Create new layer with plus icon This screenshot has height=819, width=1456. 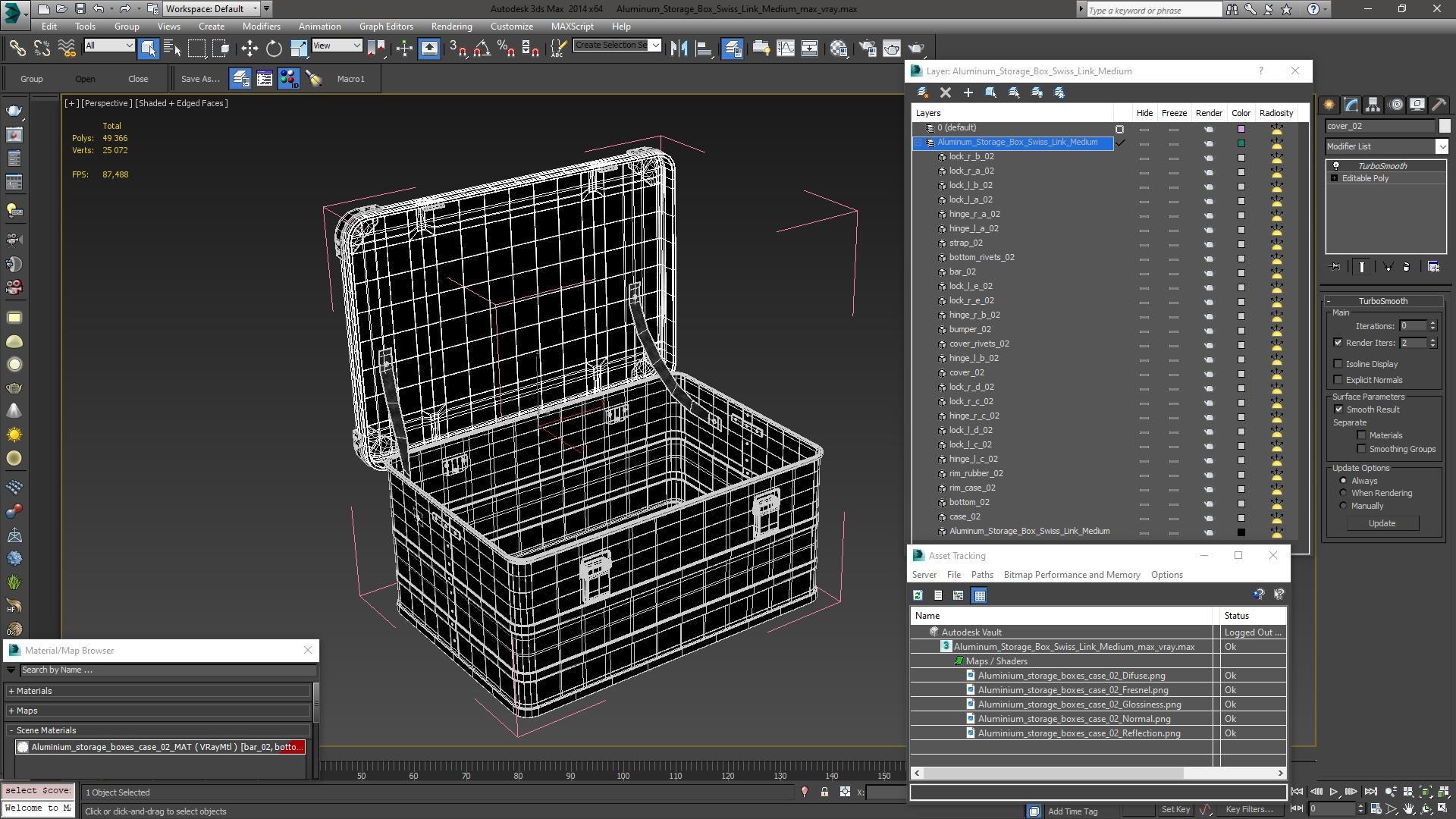point(968,93)
